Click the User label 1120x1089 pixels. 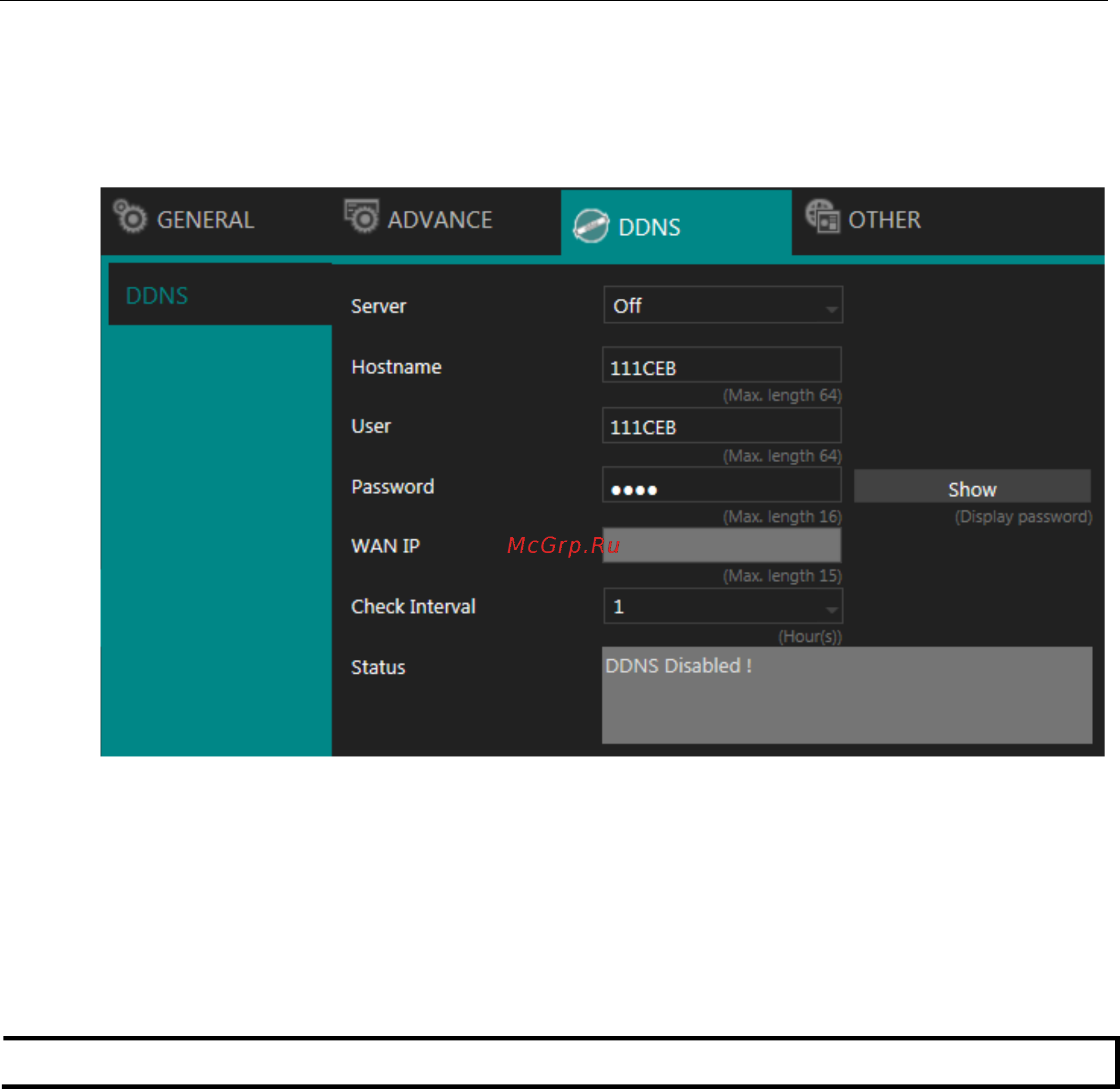[x=371, y=427]
